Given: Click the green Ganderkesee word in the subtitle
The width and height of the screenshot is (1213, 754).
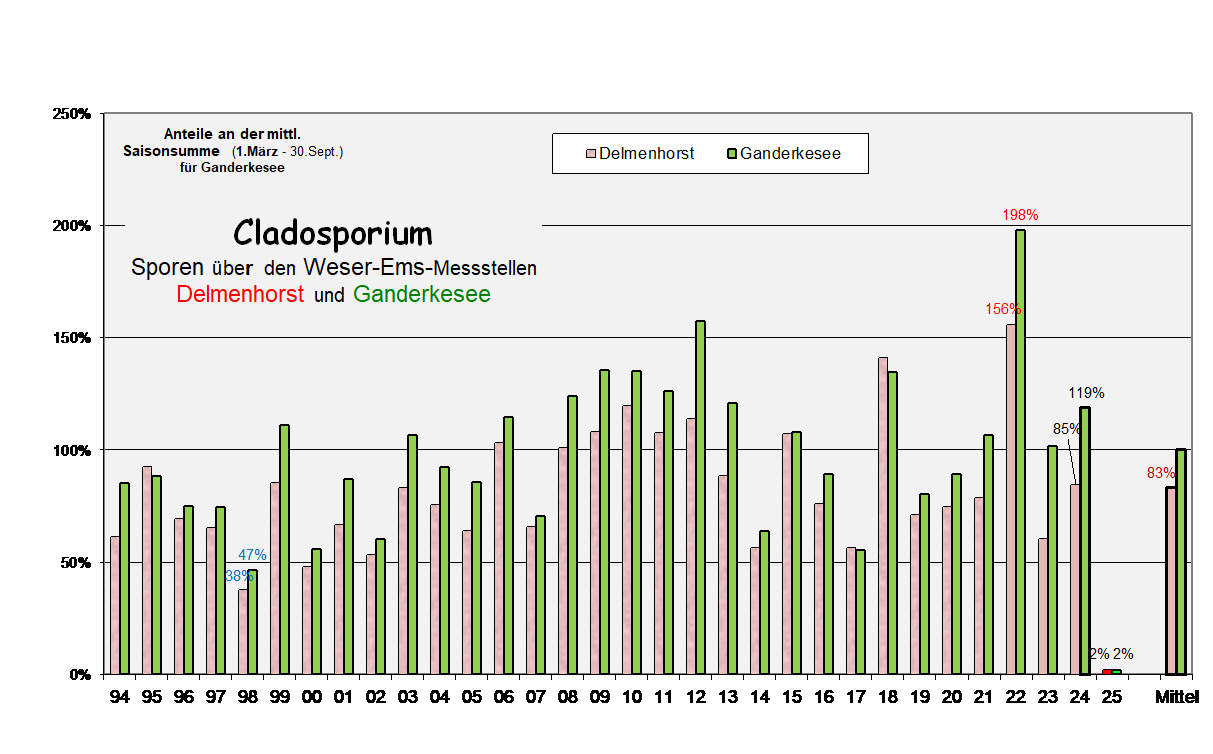Looking at the screenshot, I should tap(420, 295).
